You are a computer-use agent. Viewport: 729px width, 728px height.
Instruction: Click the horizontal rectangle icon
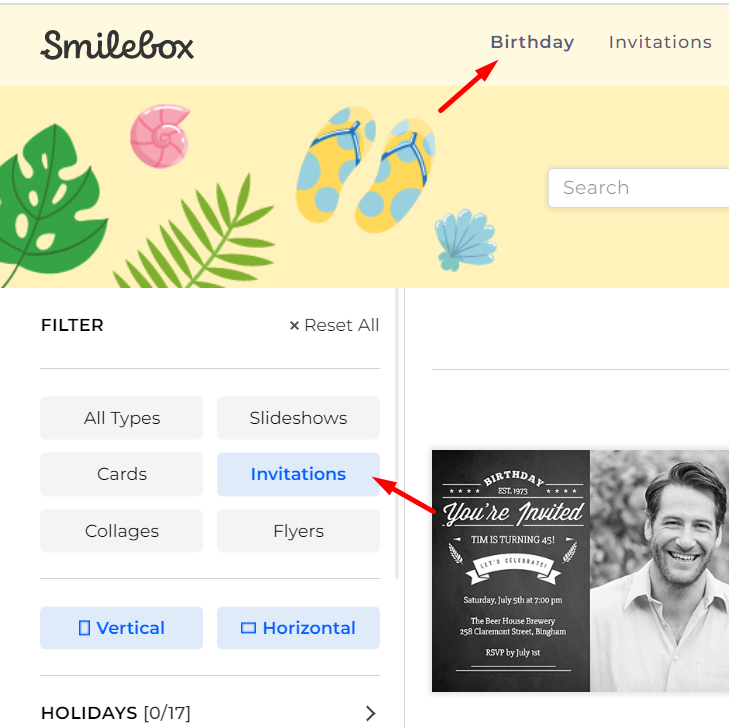(248, 628)
